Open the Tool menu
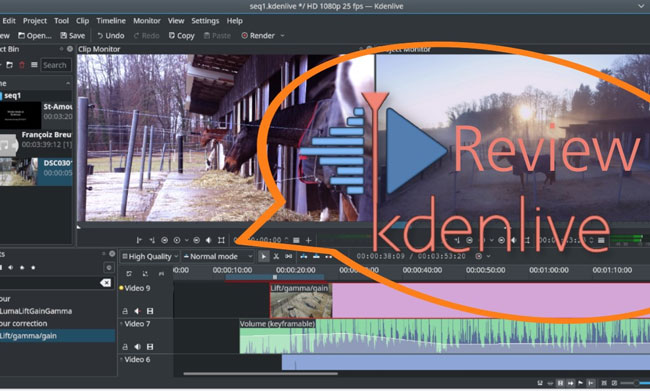This screenshot has width=650, height=391. click(x=61, y=21)
